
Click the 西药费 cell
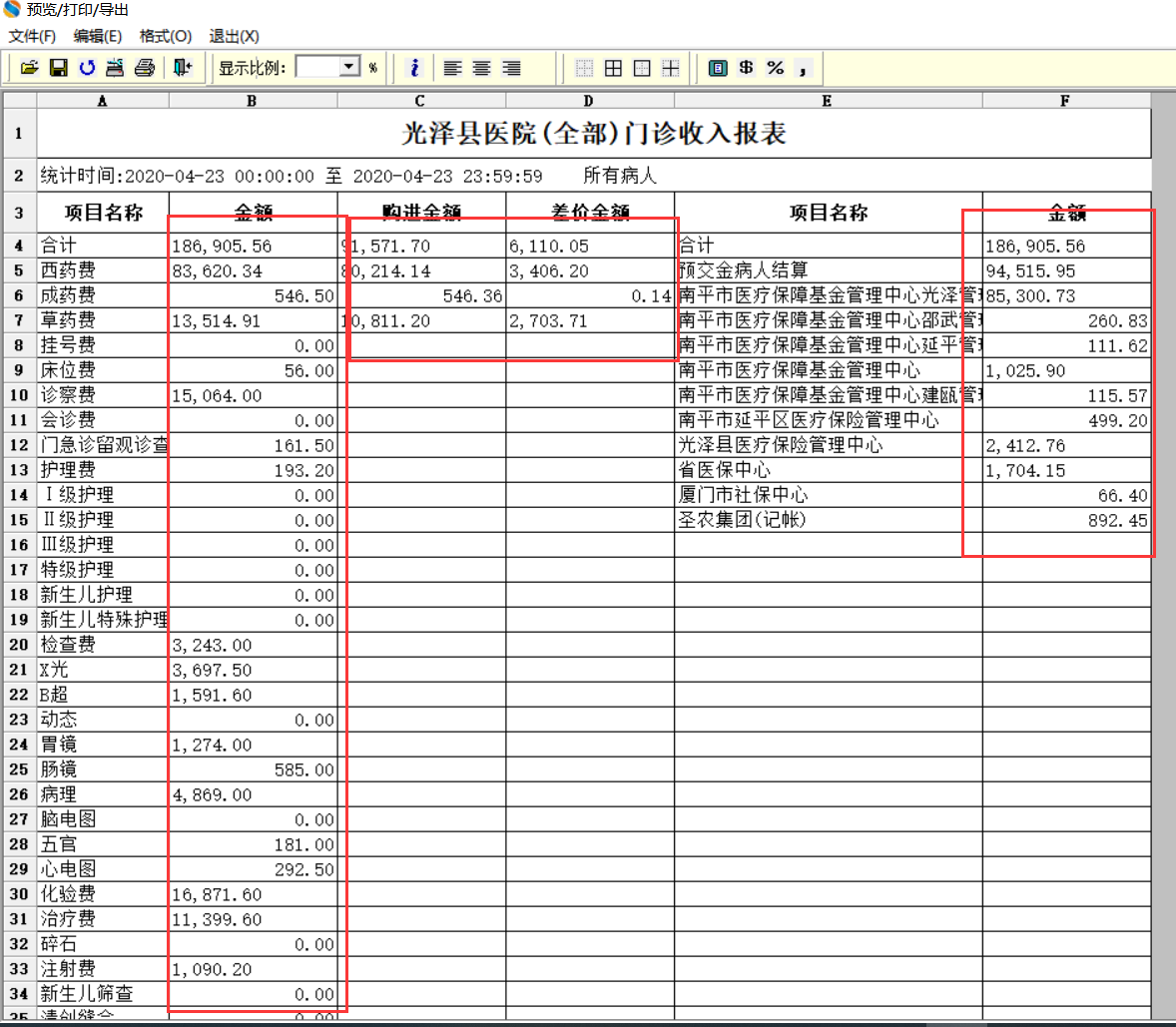tap(103, 270)
